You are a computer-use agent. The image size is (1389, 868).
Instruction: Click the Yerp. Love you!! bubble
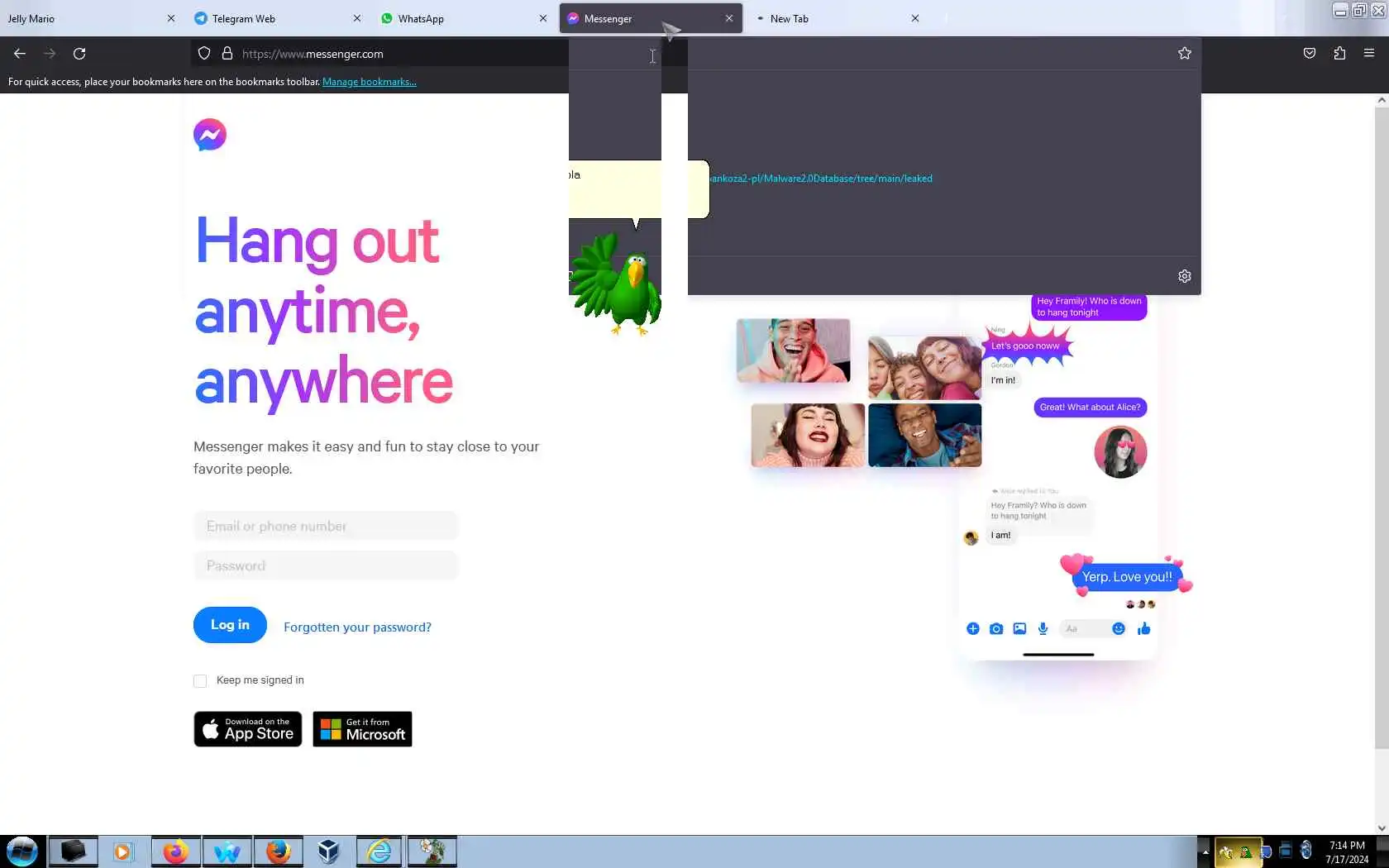tap(1127, 577)
